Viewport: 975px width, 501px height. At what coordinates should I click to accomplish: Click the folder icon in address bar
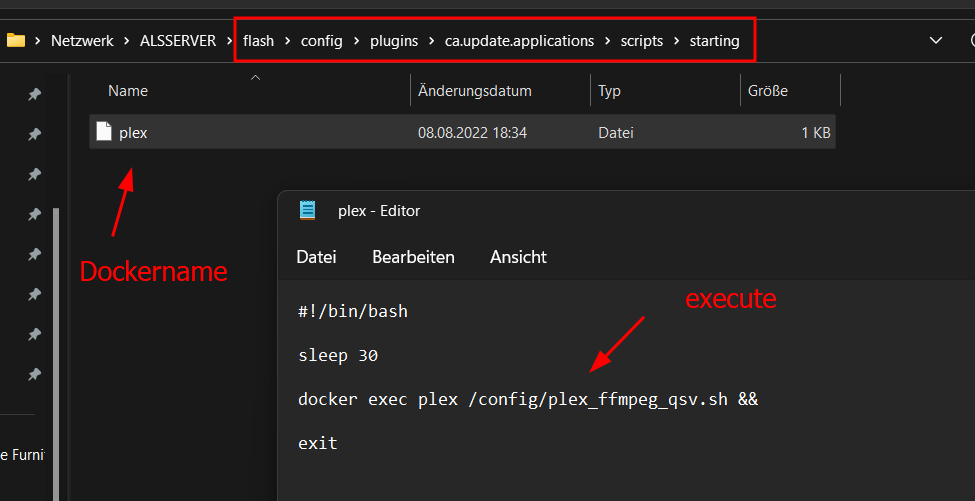pyautogui.click(x=16, y=41)
